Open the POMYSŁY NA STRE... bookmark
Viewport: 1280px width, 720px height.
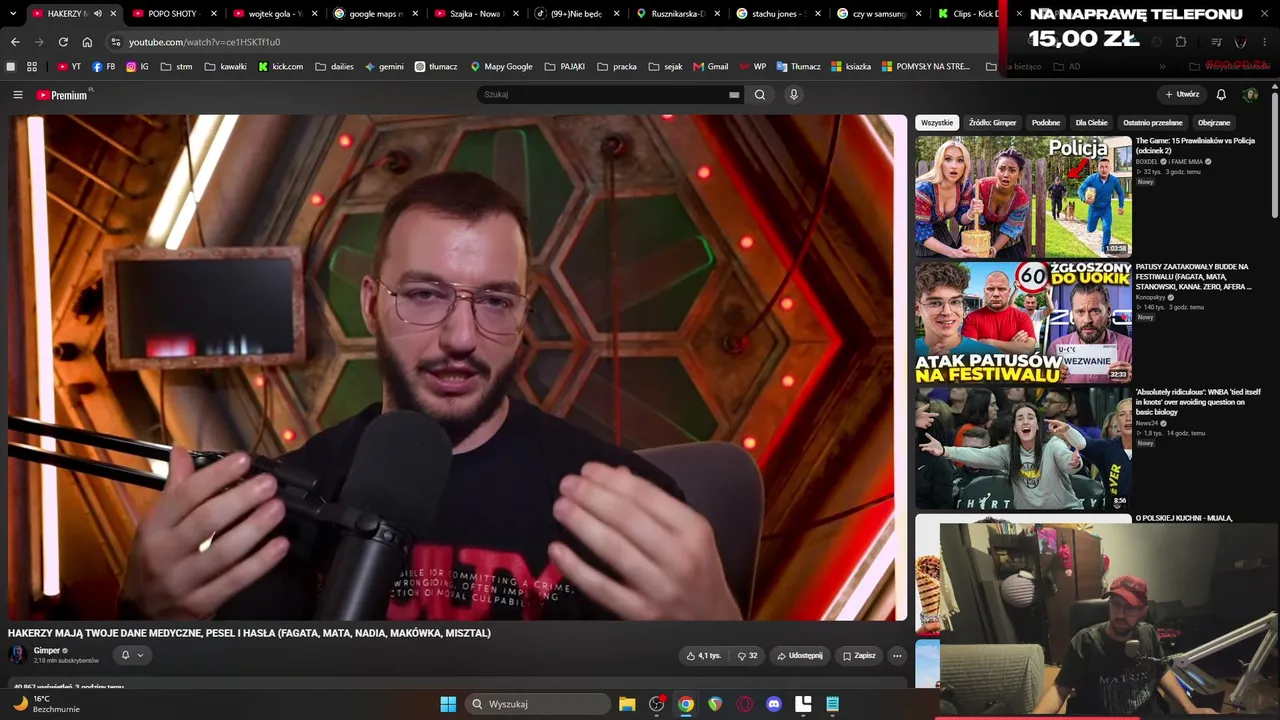point(926,67)
